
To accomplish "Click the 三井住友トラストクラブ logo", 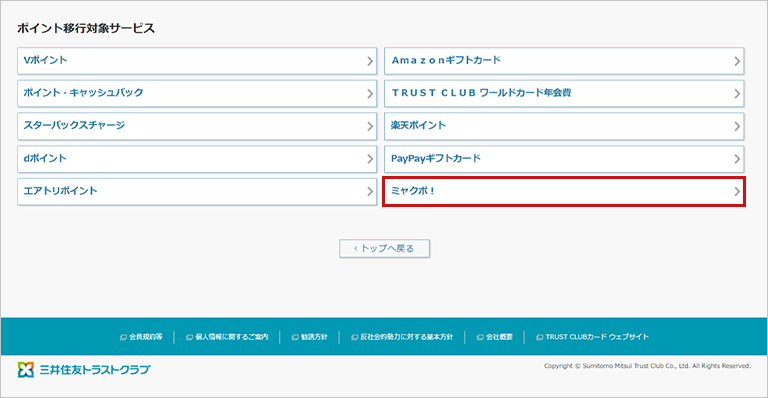I will pos(84,370).
